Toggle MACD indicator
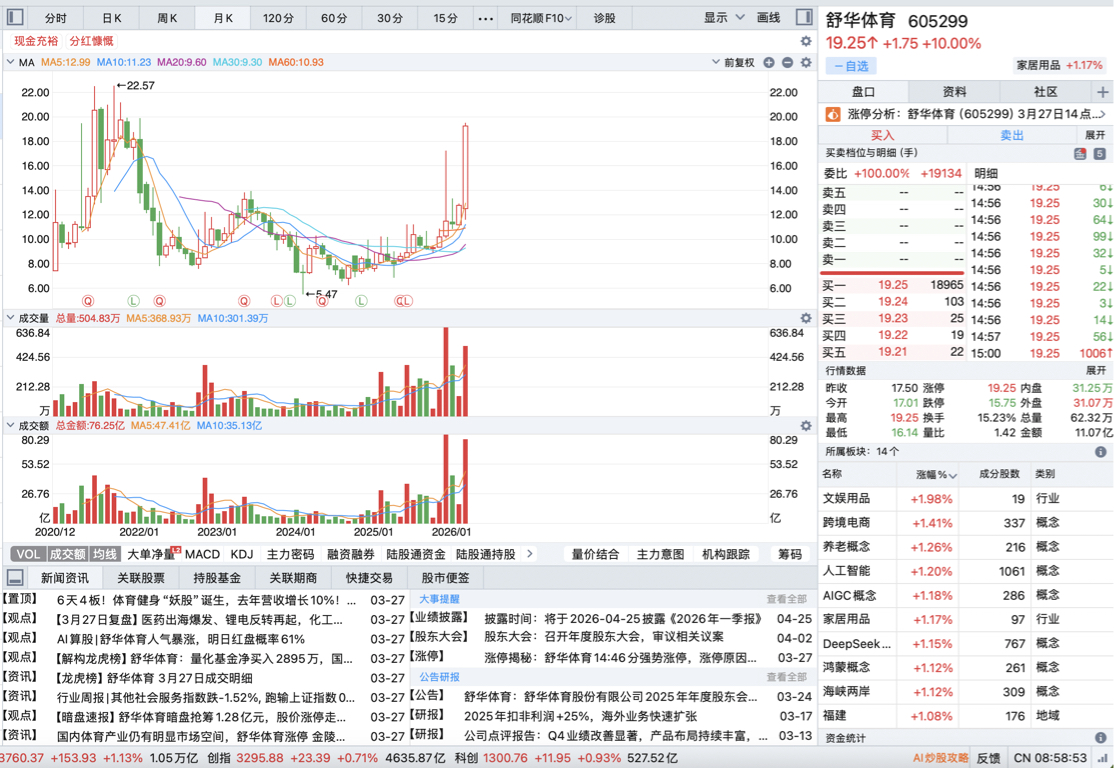The height and width of the screenshot is (768, 1114). (x=202, y=554)
